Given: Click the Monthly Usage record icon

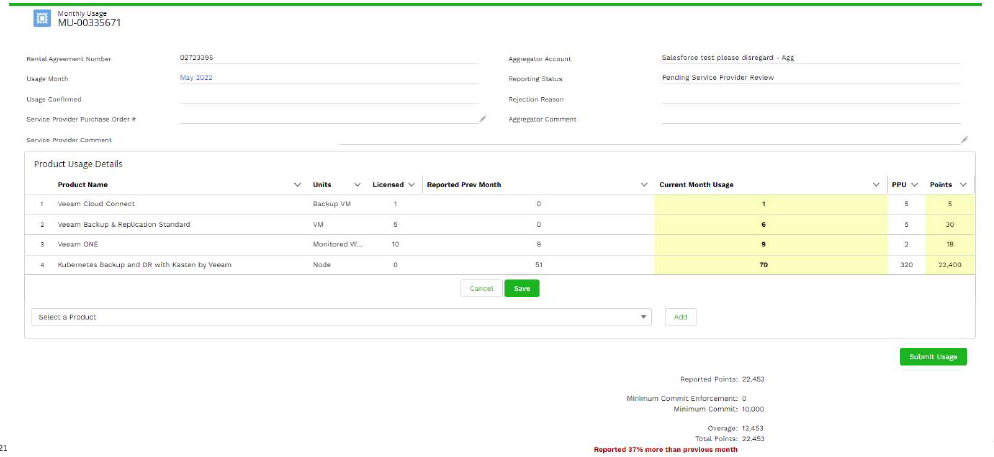Looking at the screenshot, I should (41, 18).
